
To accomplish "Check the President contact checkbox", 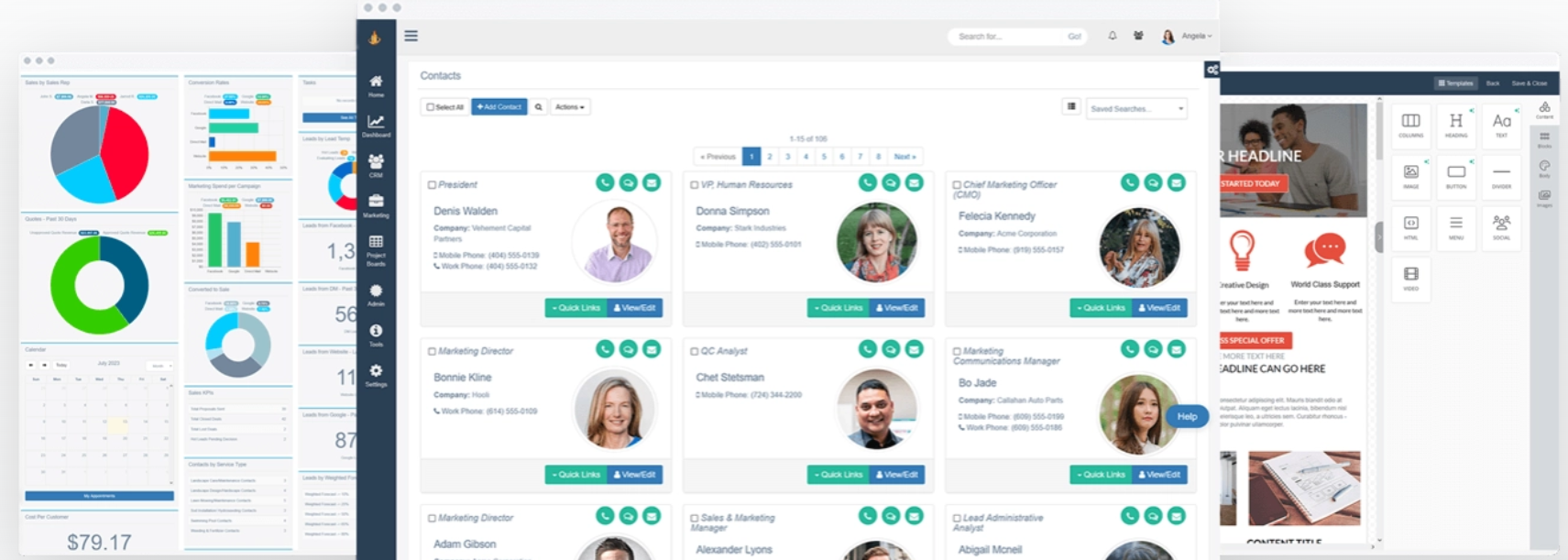I will click(x=432, y=185).
